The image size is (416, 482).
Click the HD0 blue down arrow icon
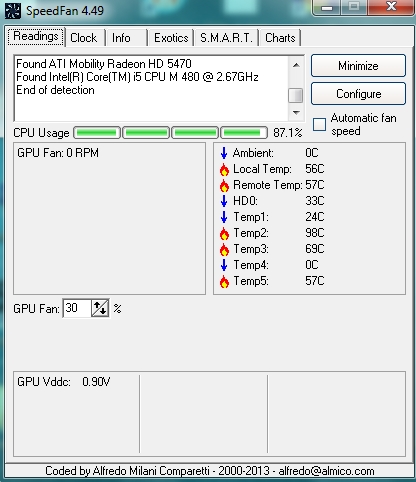pyautogui.click(x=224, y=201)
